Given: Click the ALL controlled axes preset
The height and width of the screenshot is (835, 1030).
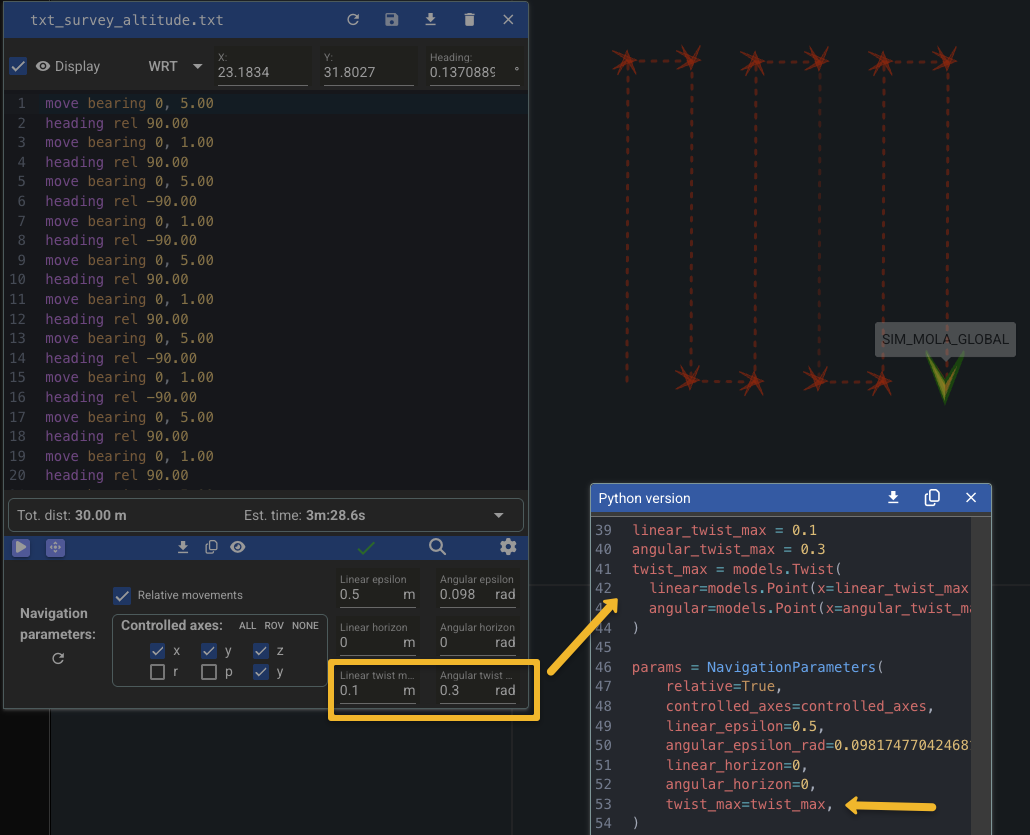Looking at the screenshot, I should pyautogui.click(x=247, y=626).
